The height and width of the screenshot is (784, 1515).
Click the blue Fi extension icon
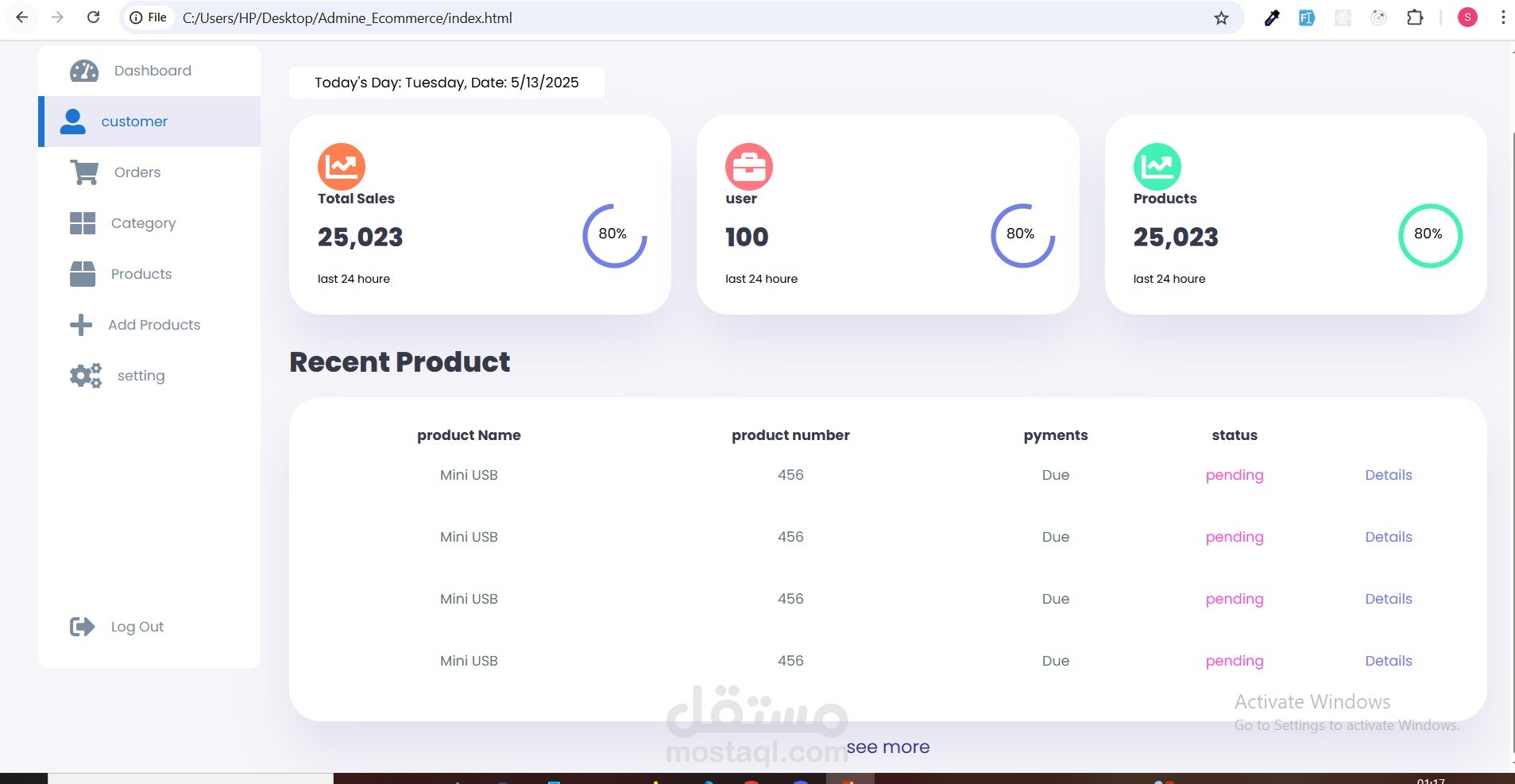click(x=1307, y=17)
